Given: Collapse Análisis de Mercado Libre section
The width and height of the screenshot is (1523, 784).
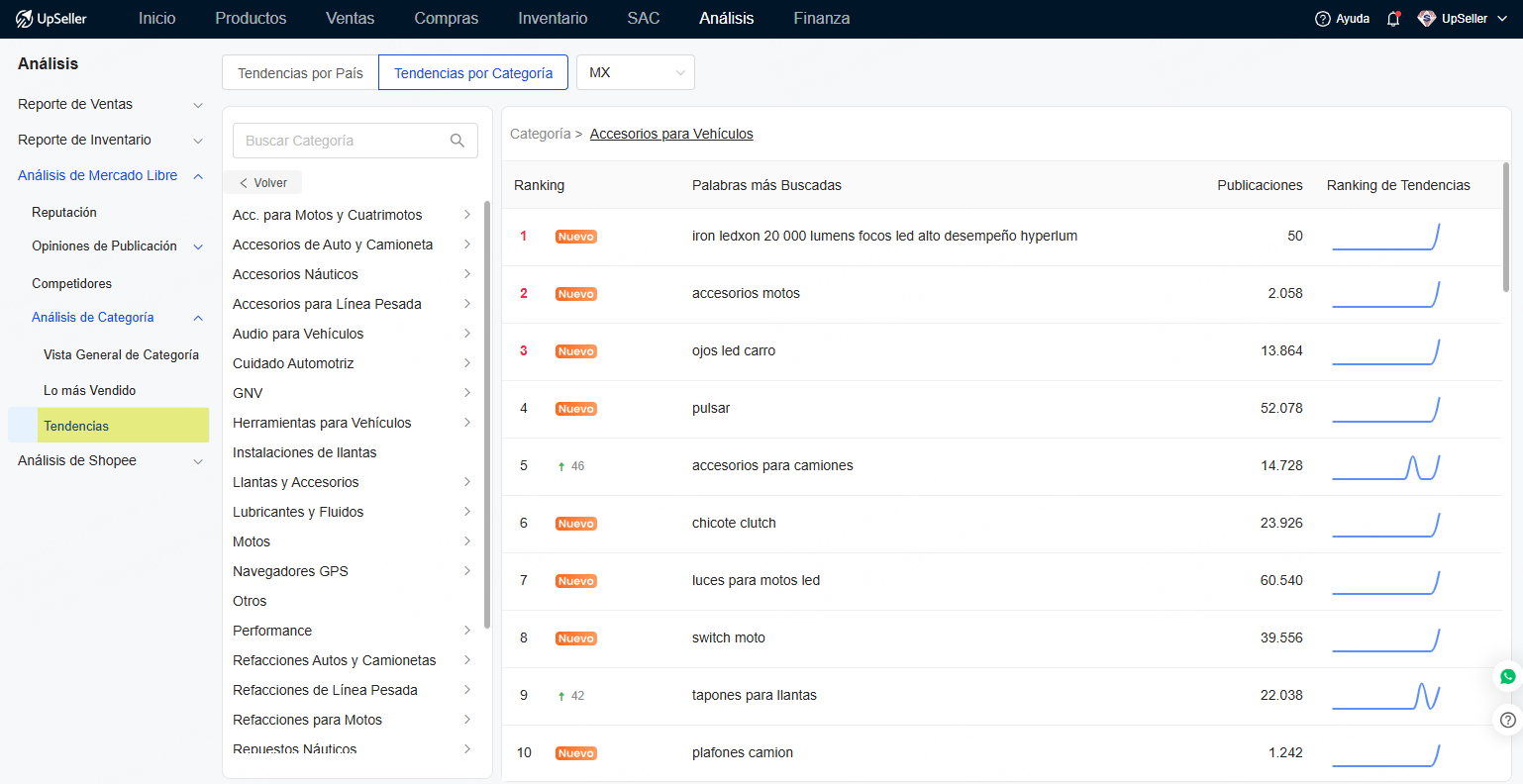Looking at the screenshot, I should coord(198,176).
